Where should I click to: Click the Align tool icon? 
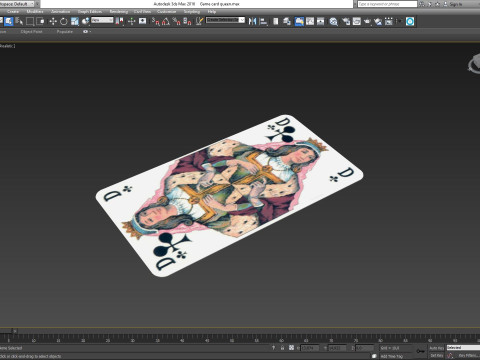(x=263, y=21)
